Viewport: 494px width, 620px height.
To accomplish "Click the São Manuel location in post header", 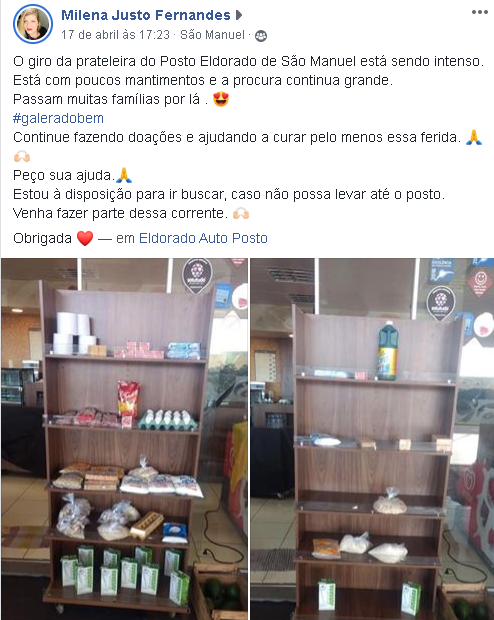I will click(212, 35).
